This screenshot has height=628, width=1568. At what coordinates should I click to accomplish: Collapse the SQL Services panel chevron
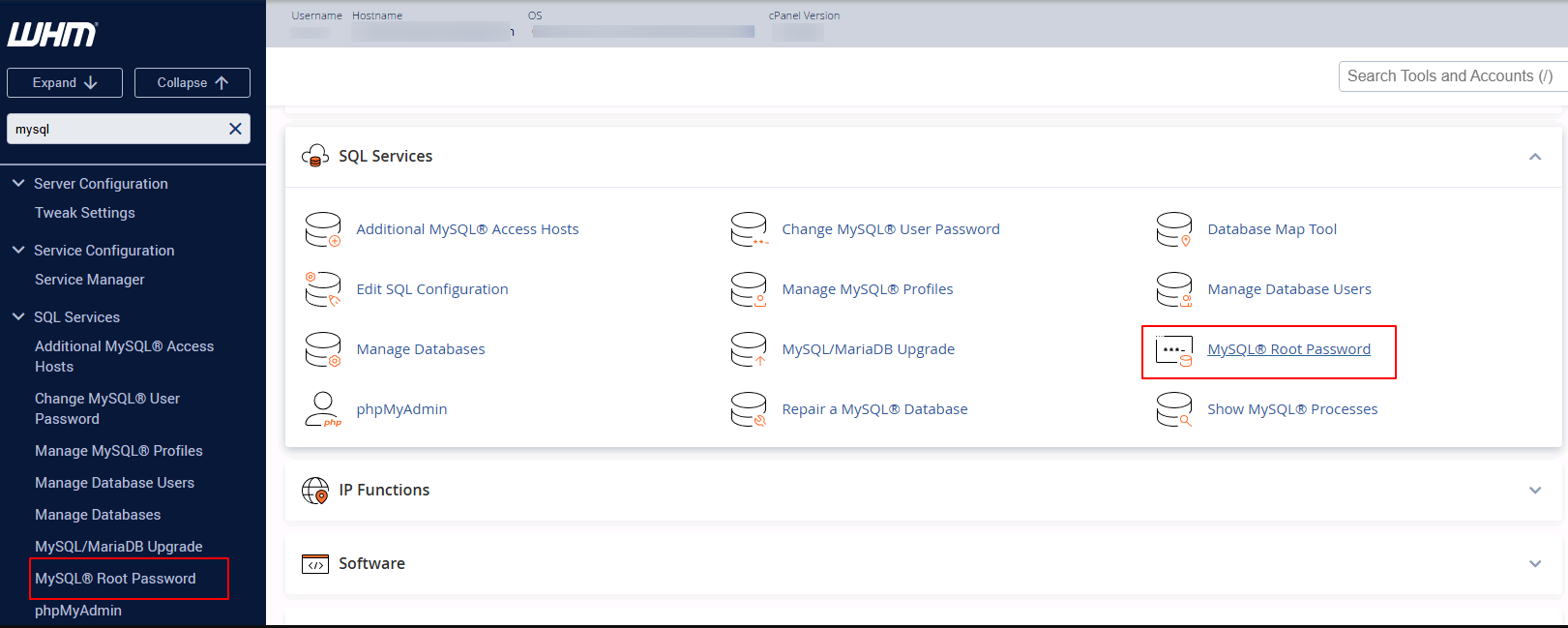(1535, 157)
